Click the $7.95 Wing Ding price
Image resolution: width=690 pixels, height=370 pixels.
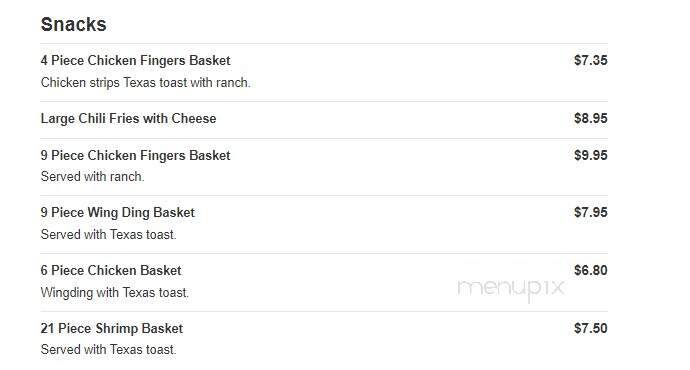[591, 212]
